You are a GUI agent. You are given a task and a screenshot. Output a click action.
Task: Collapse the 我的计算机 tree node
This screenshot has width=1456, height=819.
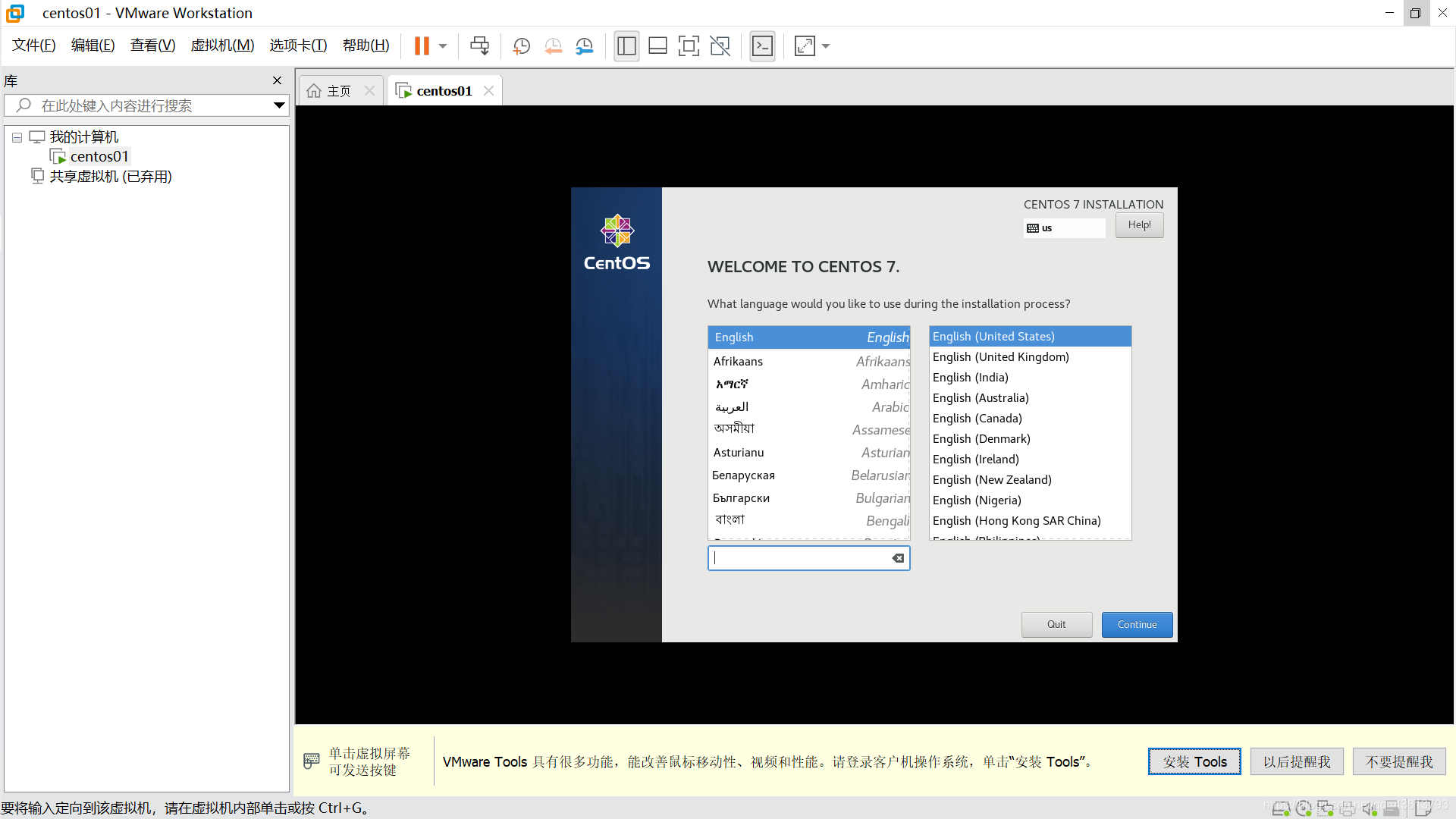[x=17, y=137]
